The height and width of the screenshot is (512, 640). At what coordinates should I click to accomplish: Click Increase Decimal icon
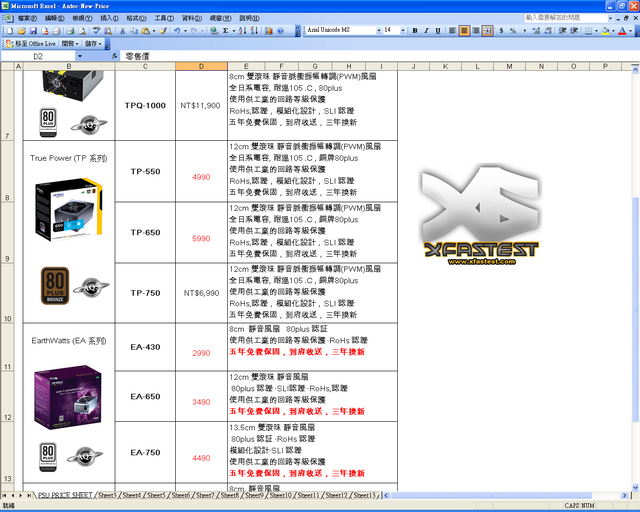point(536,31)
